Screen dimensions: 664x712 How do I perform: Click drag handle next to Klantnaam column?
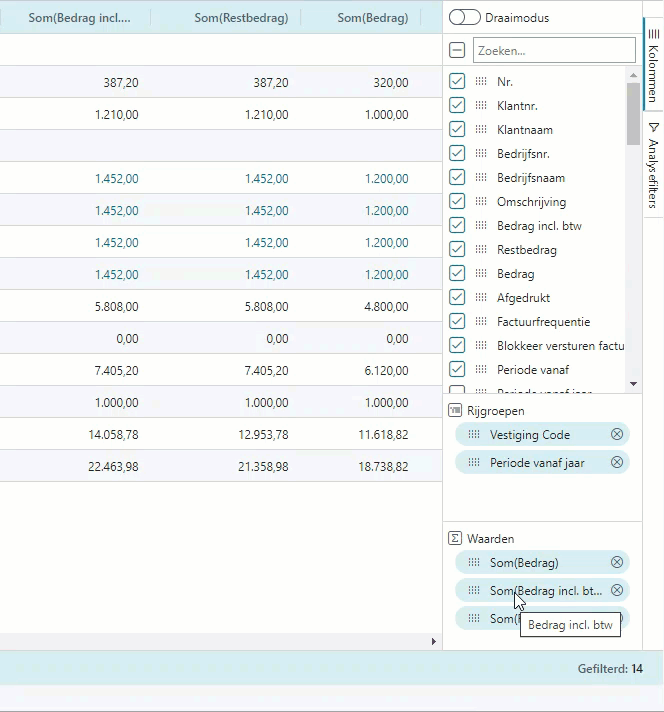click(481, 130)
